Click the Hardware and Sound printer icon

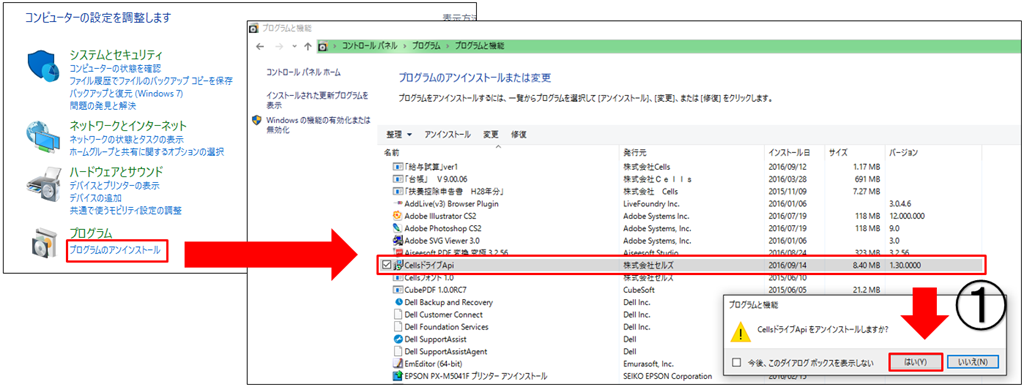pos(43,187)
